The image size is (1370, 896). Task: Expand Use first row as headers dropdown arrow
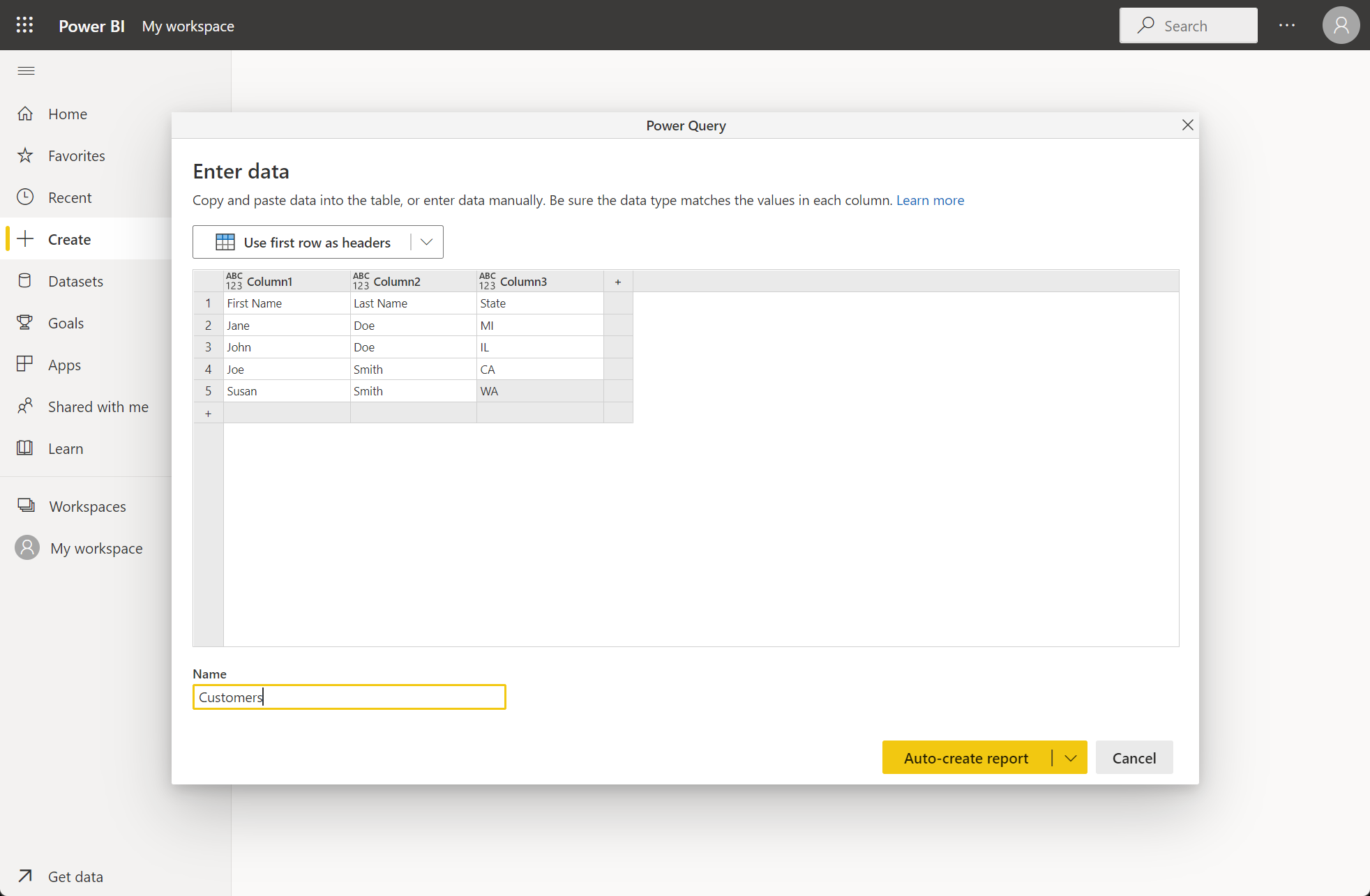(x=427, y=242)
